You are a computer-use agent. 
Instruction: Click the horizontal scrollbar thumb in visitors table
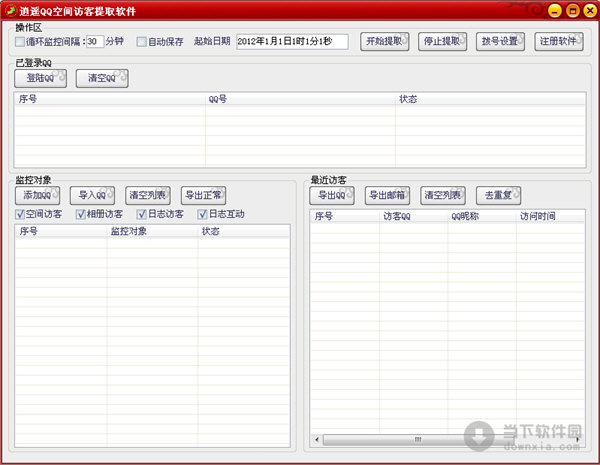[418, 439]
